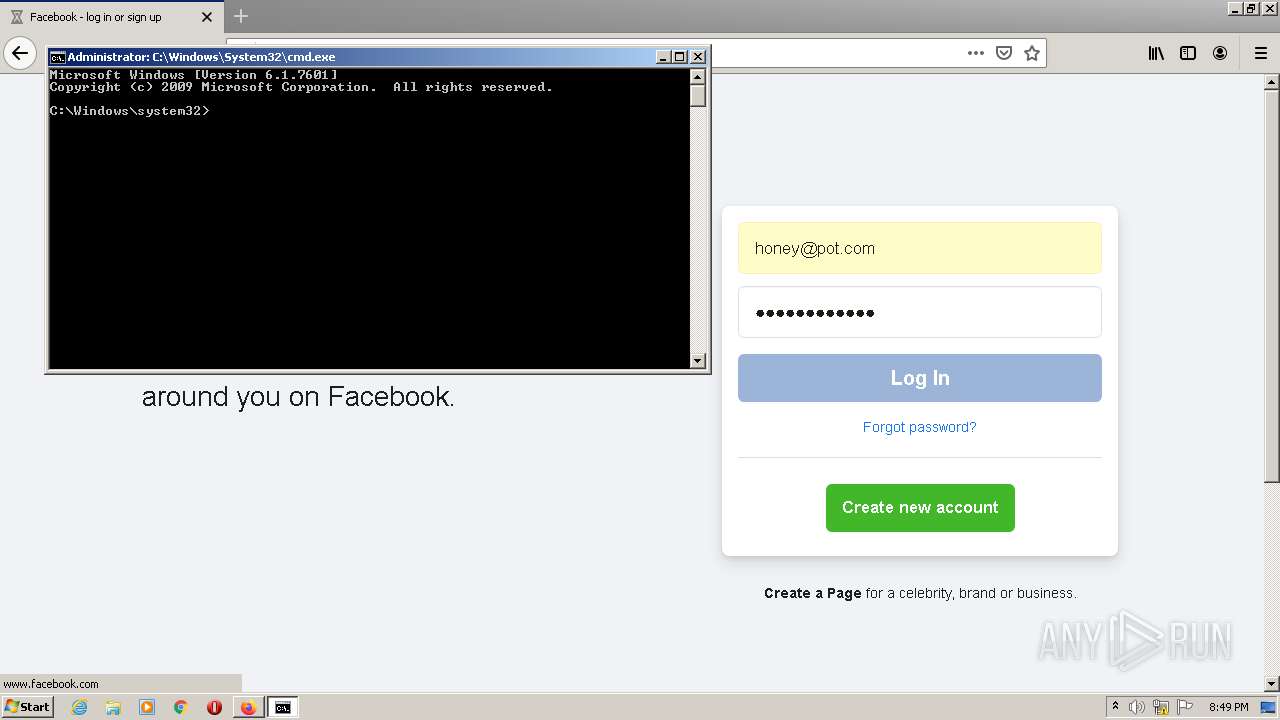The image size is (1280, 720).
Task: Click the email field containing honey@pot.com
Action: click(x=920, y=248)
